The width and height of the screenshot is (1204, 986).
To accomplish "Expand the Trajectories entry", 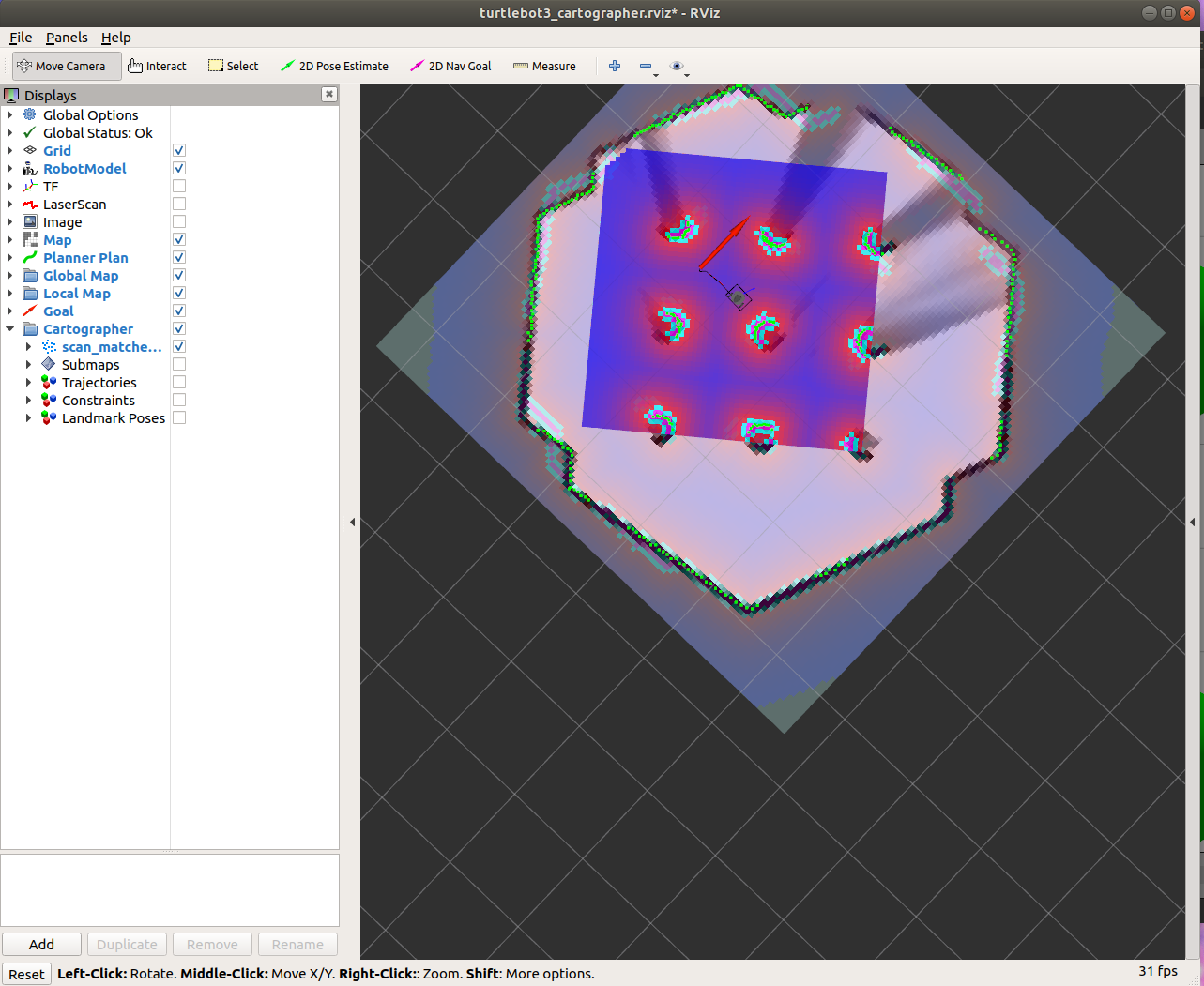I will pos(27,382).
